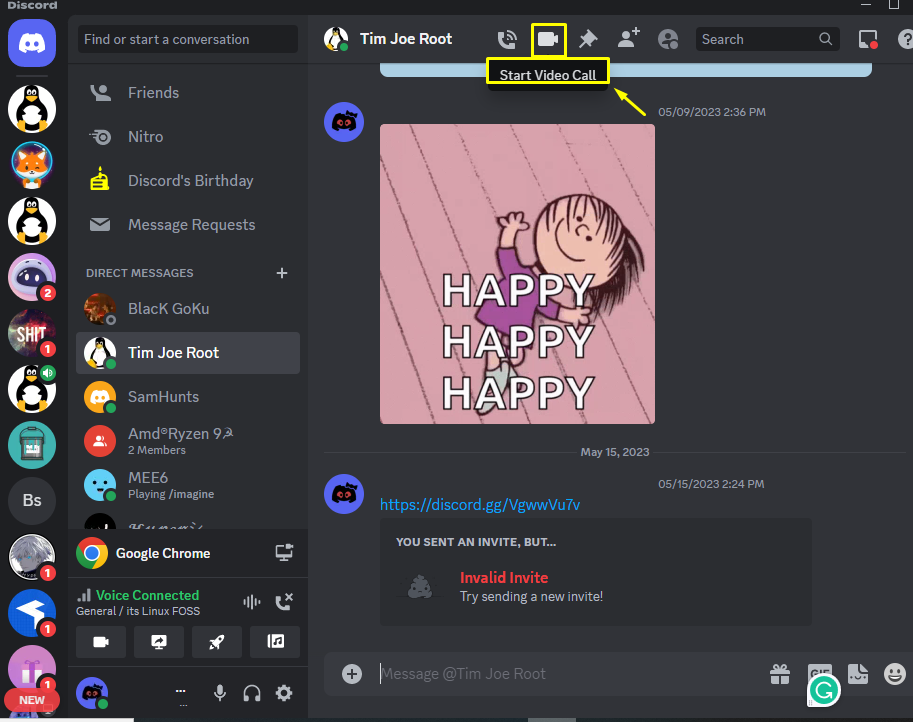Select Tim Joe Root in DM list
This screenshot has width=913, height=722.
pyautogui.click(x=188, y=353)
